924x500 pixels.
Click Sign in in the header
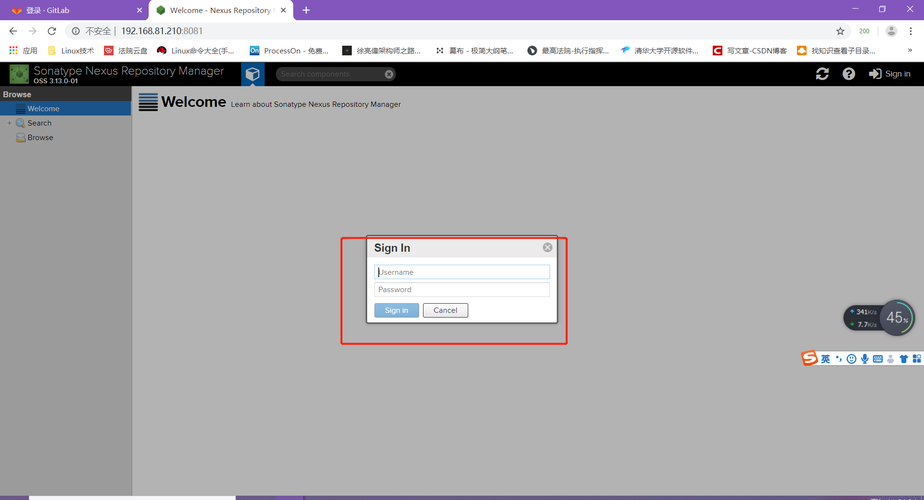pyautogui.click(x=890, y=74)
